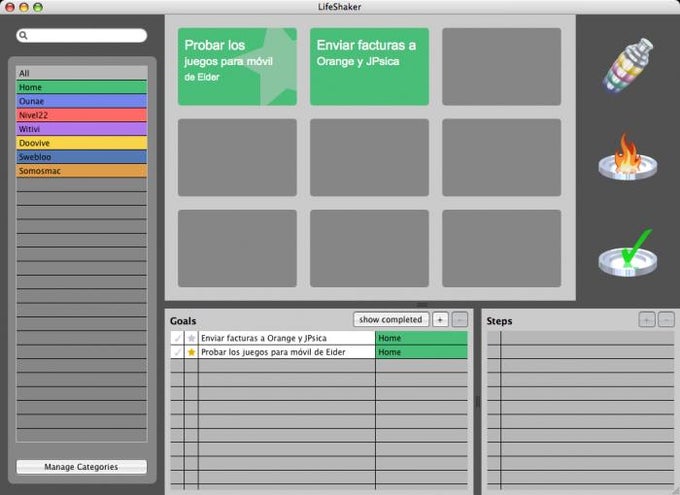Image resolution: width=680 pixels, height=495 pixels.
Task: Click the green checkmark plate icon
Action: [x=628, y=253]
